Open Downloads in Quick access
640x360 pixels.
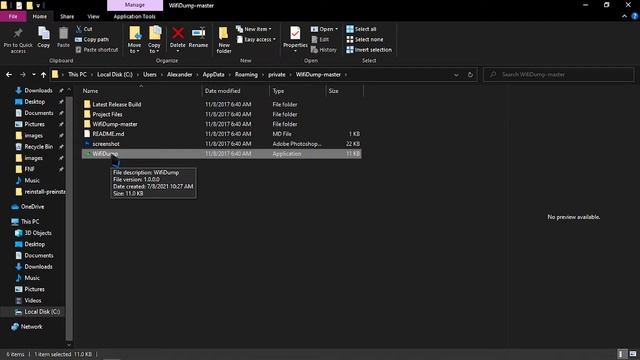coord(38,90)
